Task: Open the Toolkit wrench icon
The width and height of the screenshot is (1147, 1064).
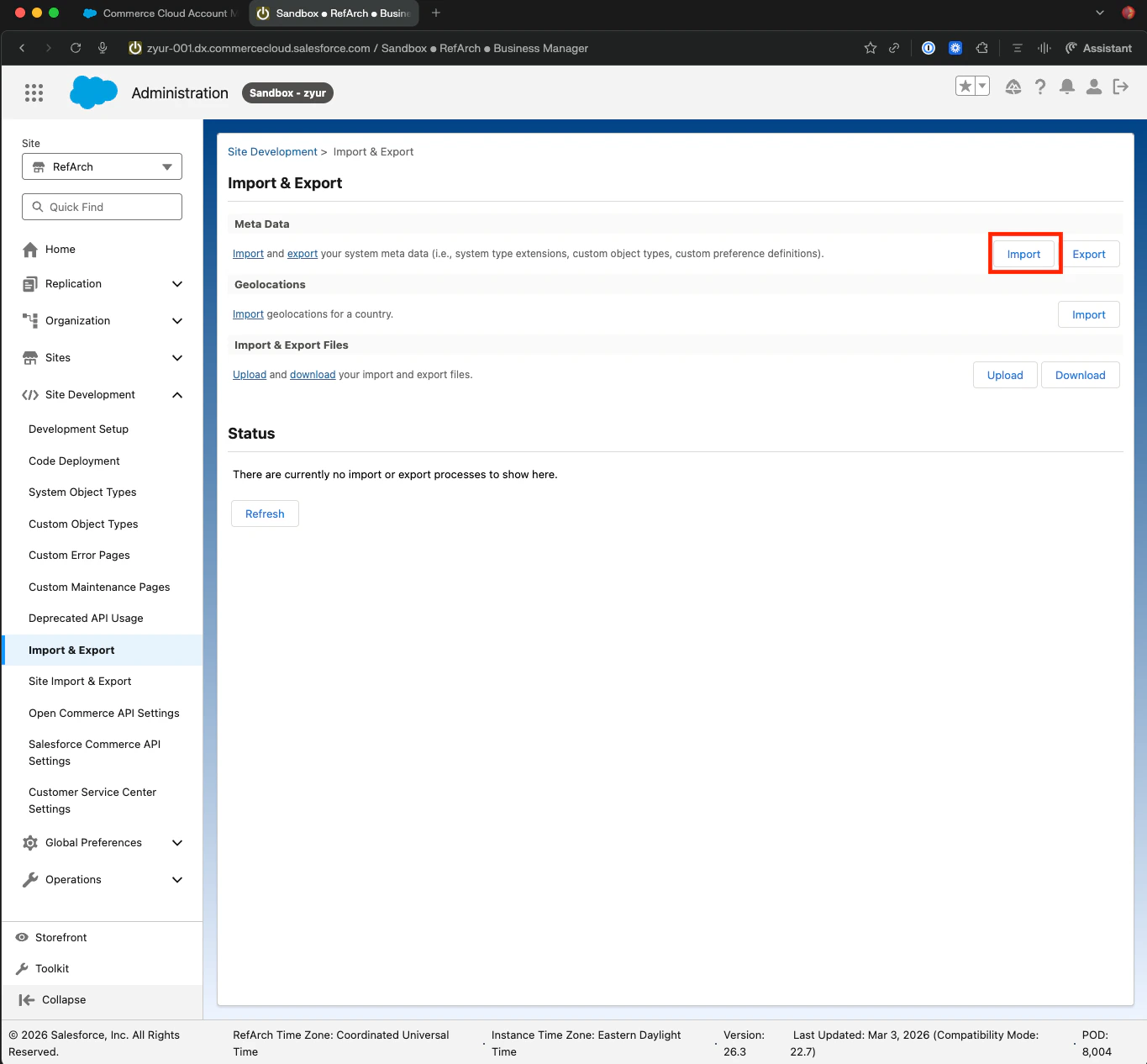Action: 22,968
